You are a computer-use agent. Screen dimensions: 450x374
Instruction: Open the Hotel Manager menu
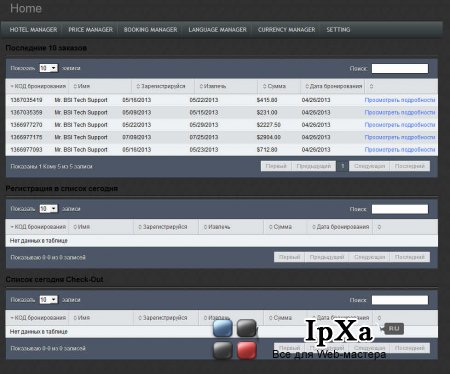(33, 30)
